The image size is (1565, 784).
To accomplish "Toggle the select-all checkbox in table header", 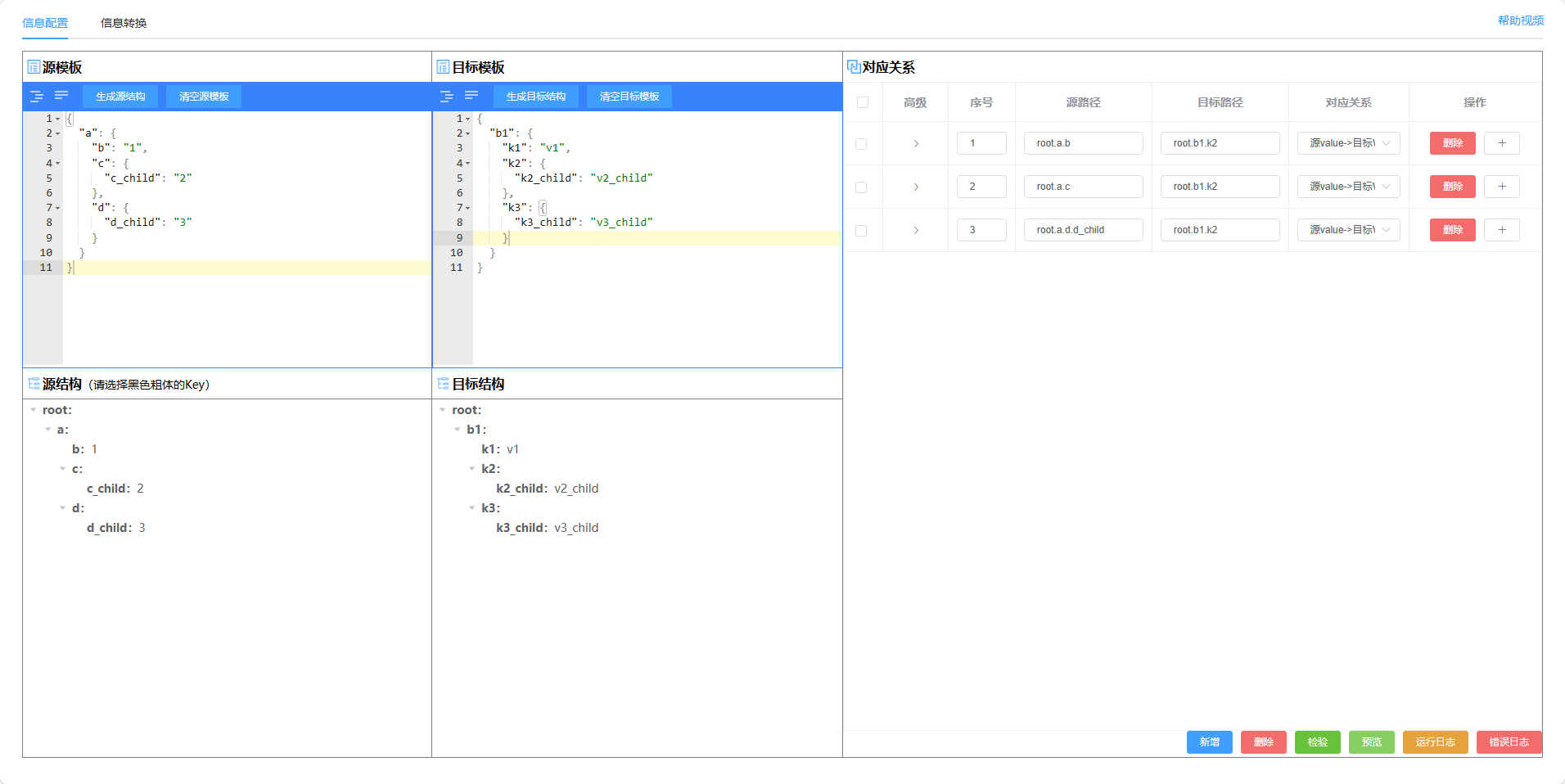I will pos(862,102).
